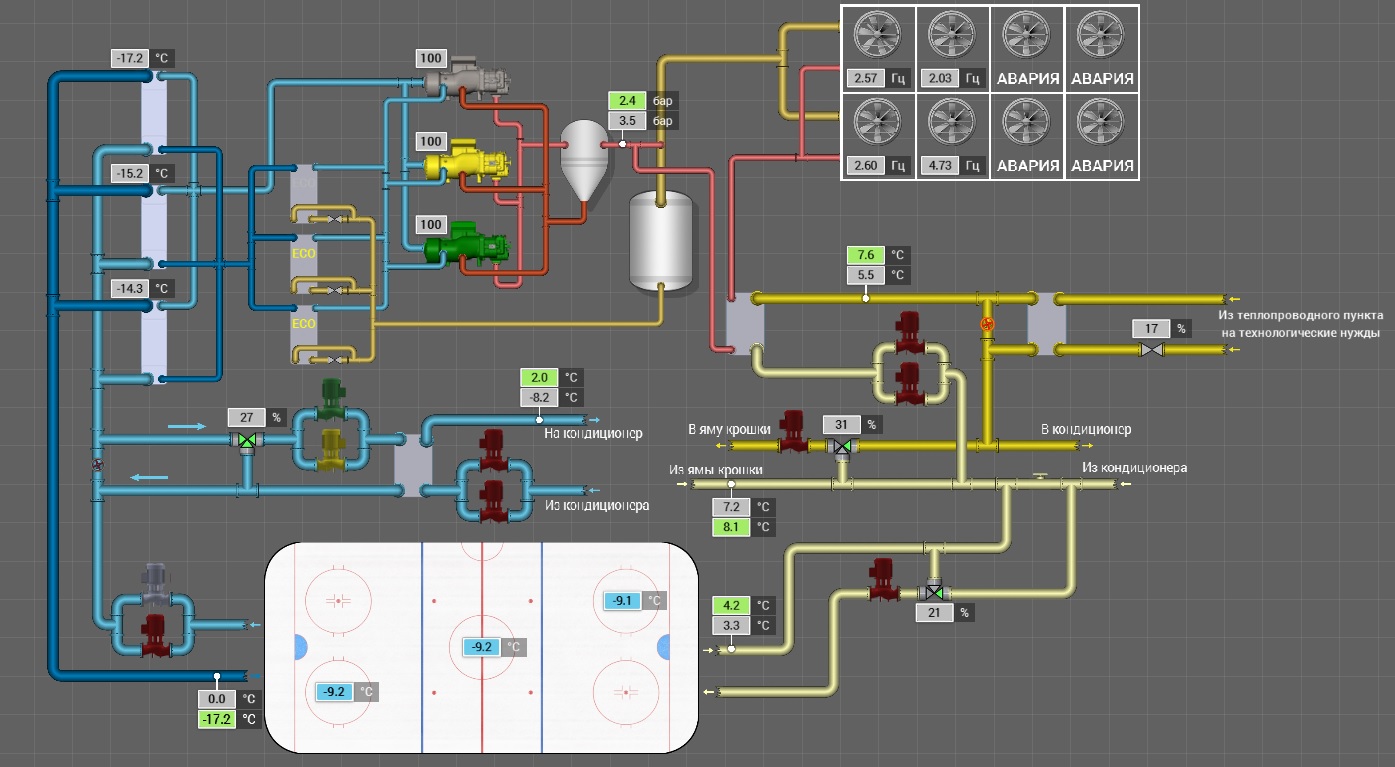Click the fan showing 2.57 Гц
Image resolution: width=1395 pixels, height=767 pixels.
(x=877, y=37)
